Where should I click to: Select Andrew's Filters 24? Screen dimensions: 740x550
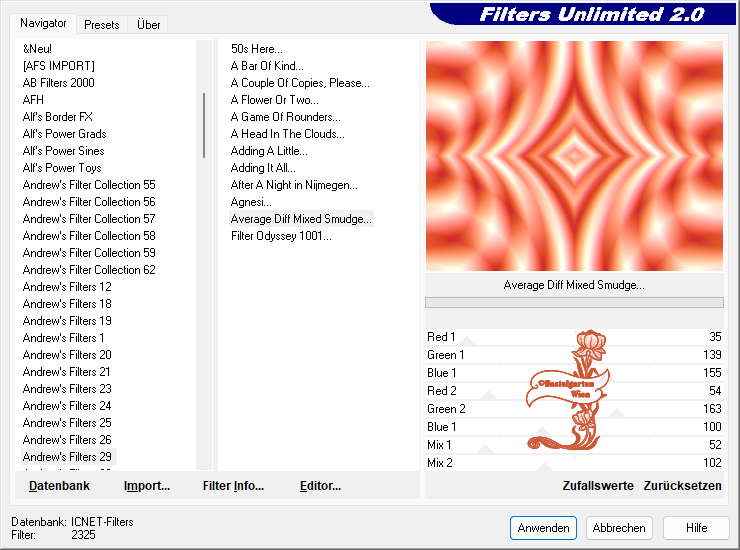click(67, 406)
